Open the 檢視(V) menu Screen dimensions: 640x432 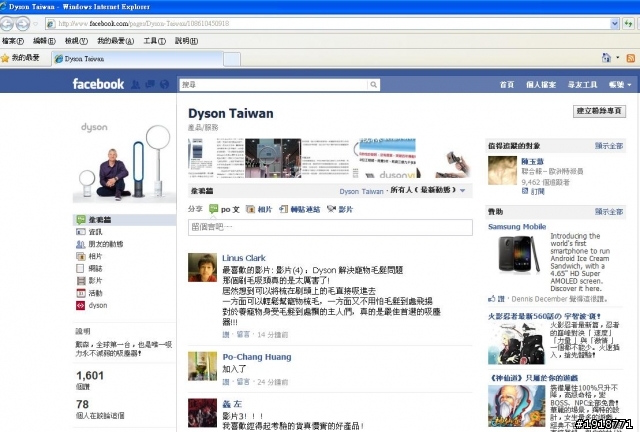76,41
